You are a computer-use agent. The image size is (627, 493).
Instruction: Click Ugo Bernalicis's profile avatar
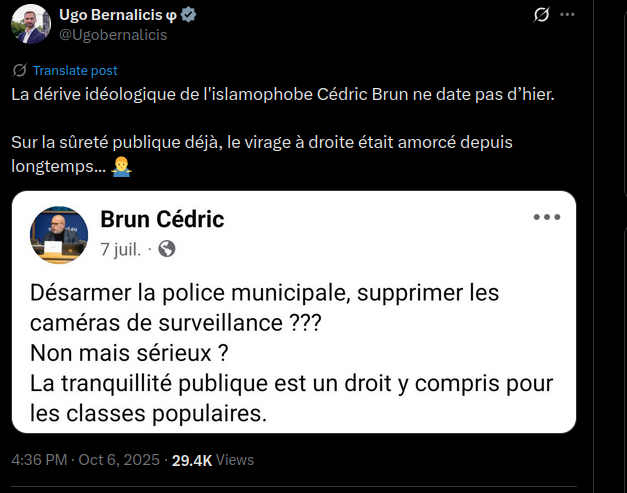[31, 24]
